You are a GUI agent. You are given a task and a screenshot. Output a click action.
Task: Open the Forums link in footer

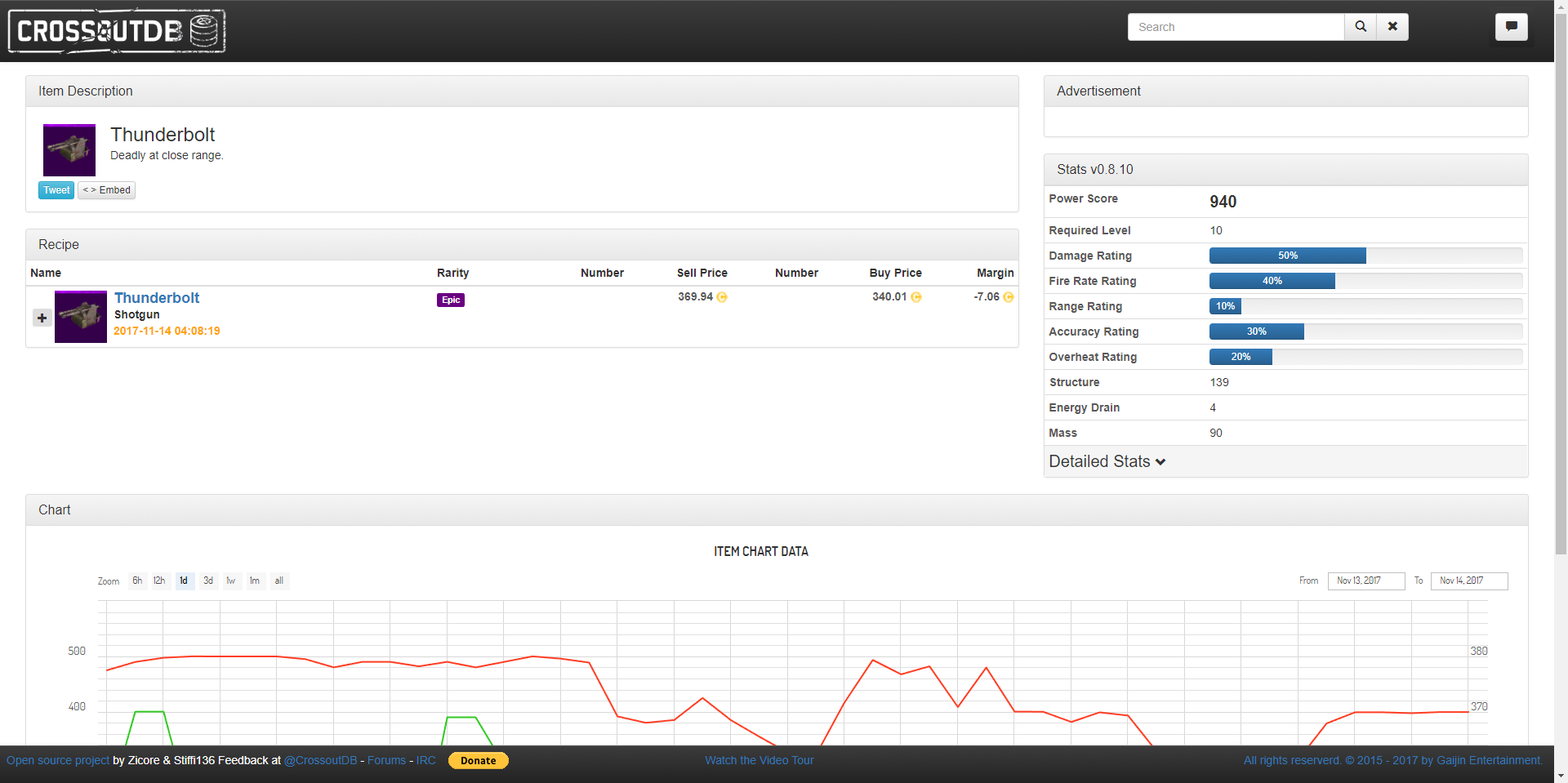[x=386, y=760]
